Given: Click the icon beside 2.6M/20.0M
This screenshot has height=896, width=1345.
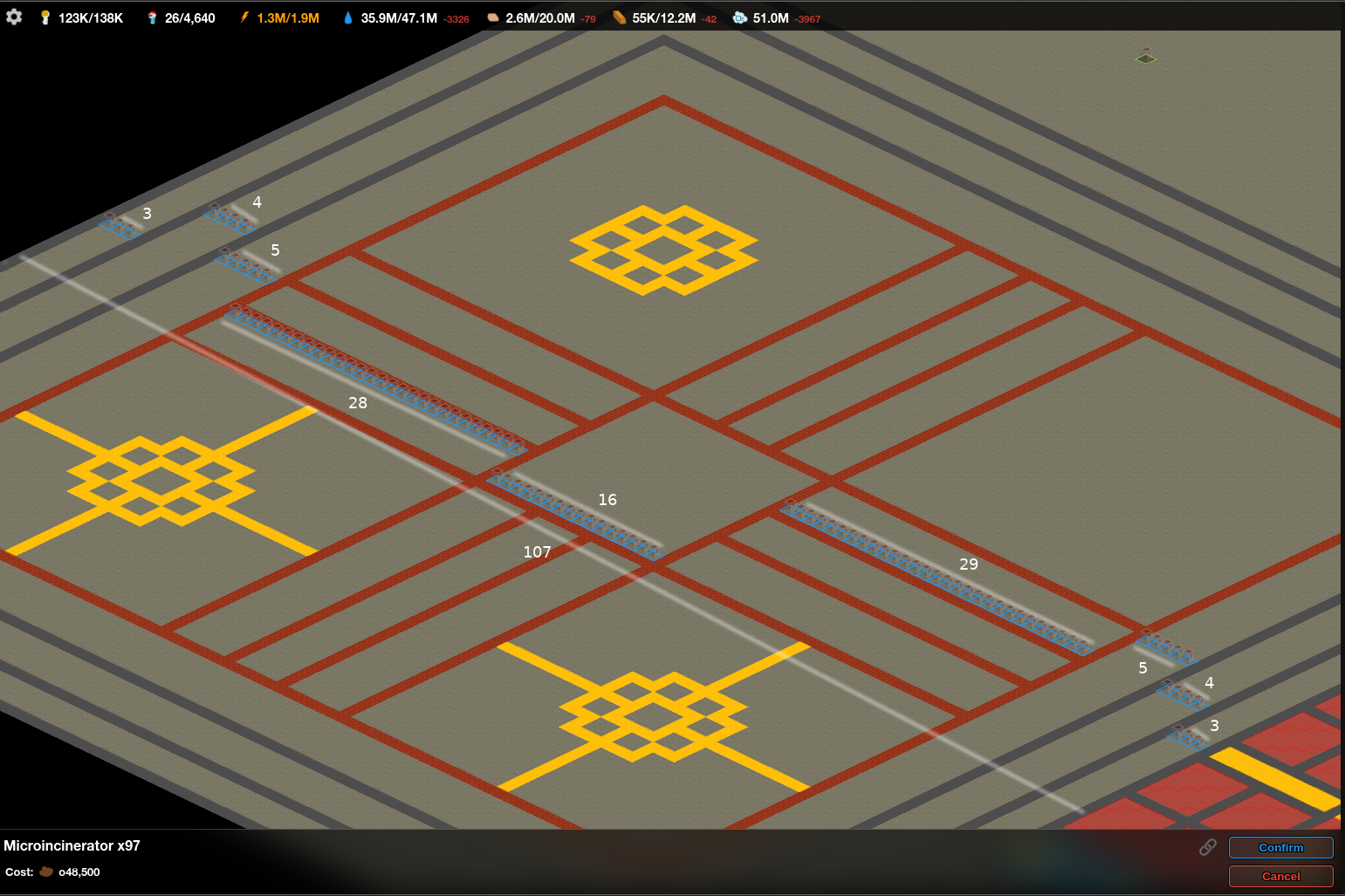Looking at the screenshot, I should (493, 17).
